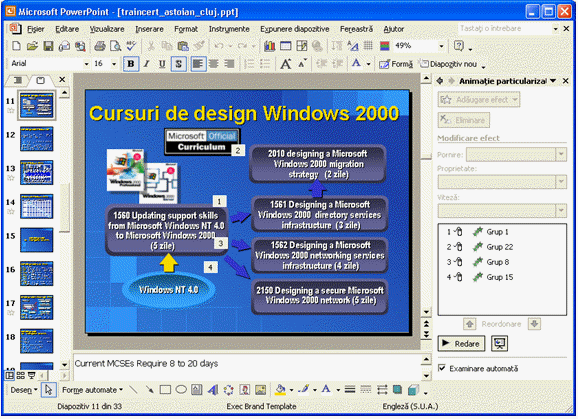This screenshot has width=578, height=419.
Task: Pick line color from the brush icon
Action: (x=304, y=390)
